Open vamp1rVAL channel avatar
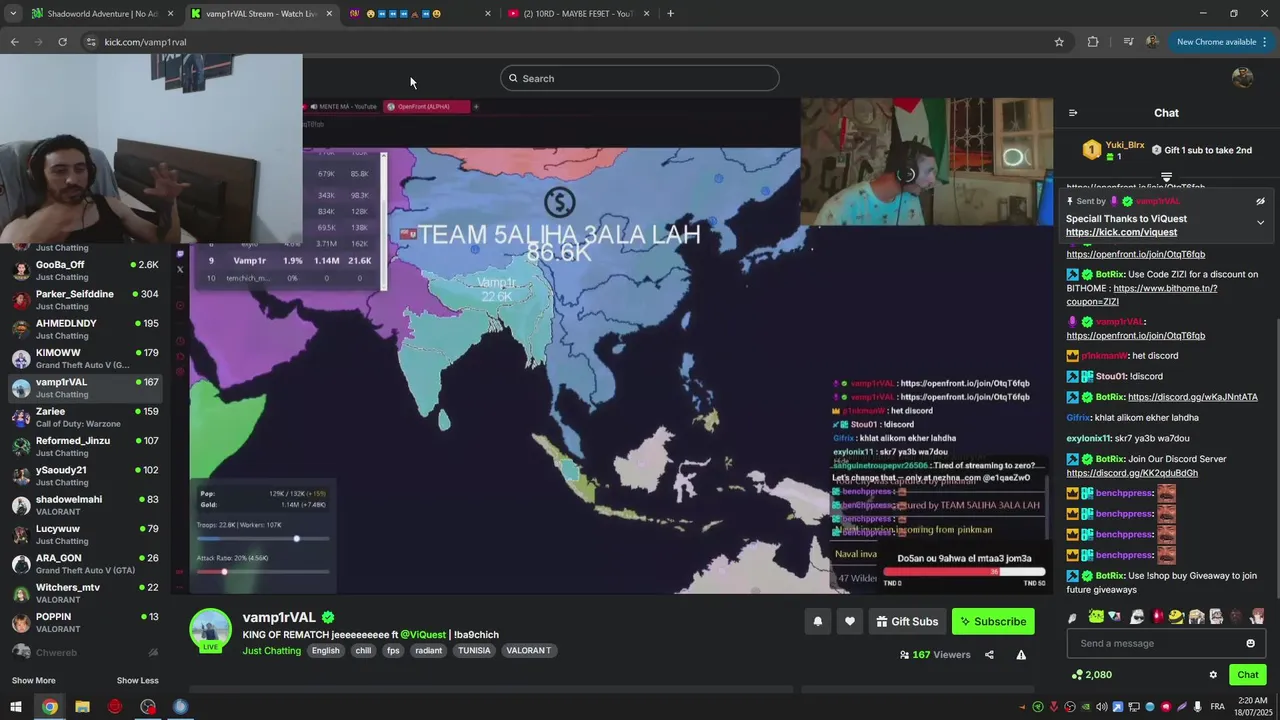1280x720 pixels. [x=211, y=630]
